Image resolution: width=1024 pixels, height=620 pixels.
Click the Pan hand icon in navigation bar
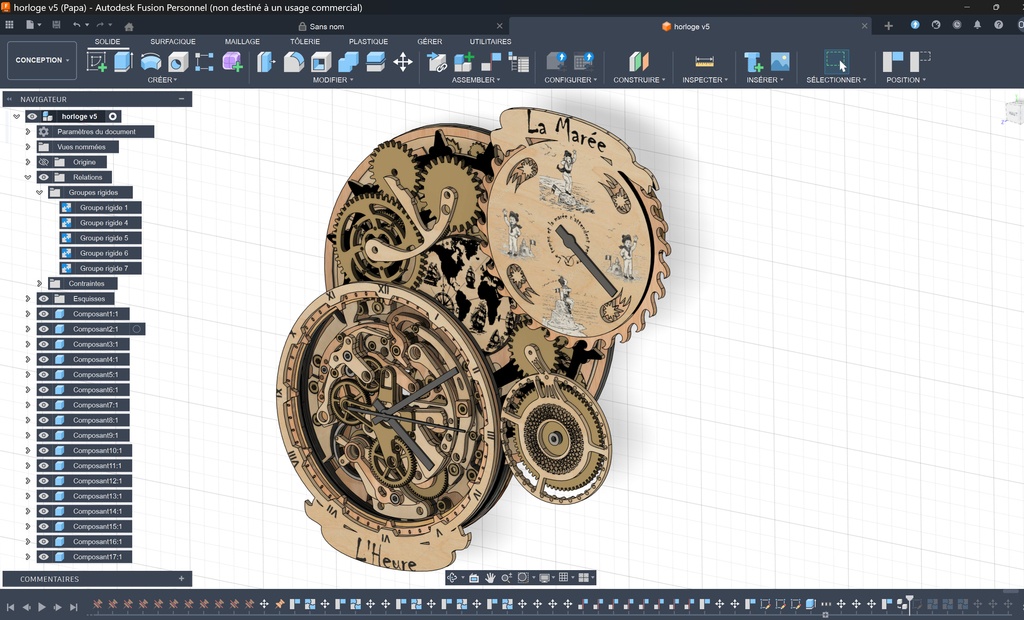(x=490, y=578)
